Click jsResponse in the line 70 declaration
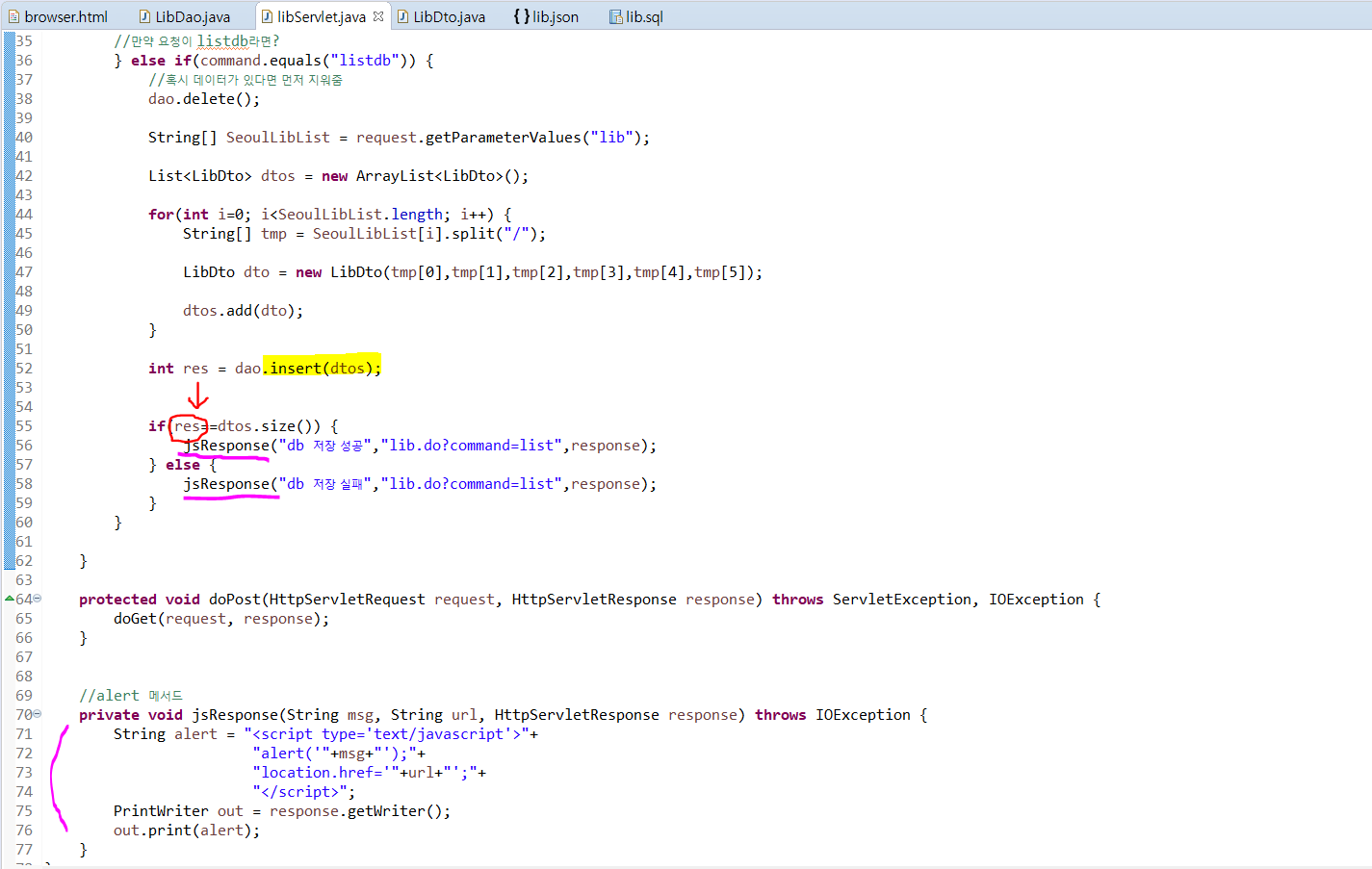This screenshot has height=869, width=1372. [x=235, y=714]
